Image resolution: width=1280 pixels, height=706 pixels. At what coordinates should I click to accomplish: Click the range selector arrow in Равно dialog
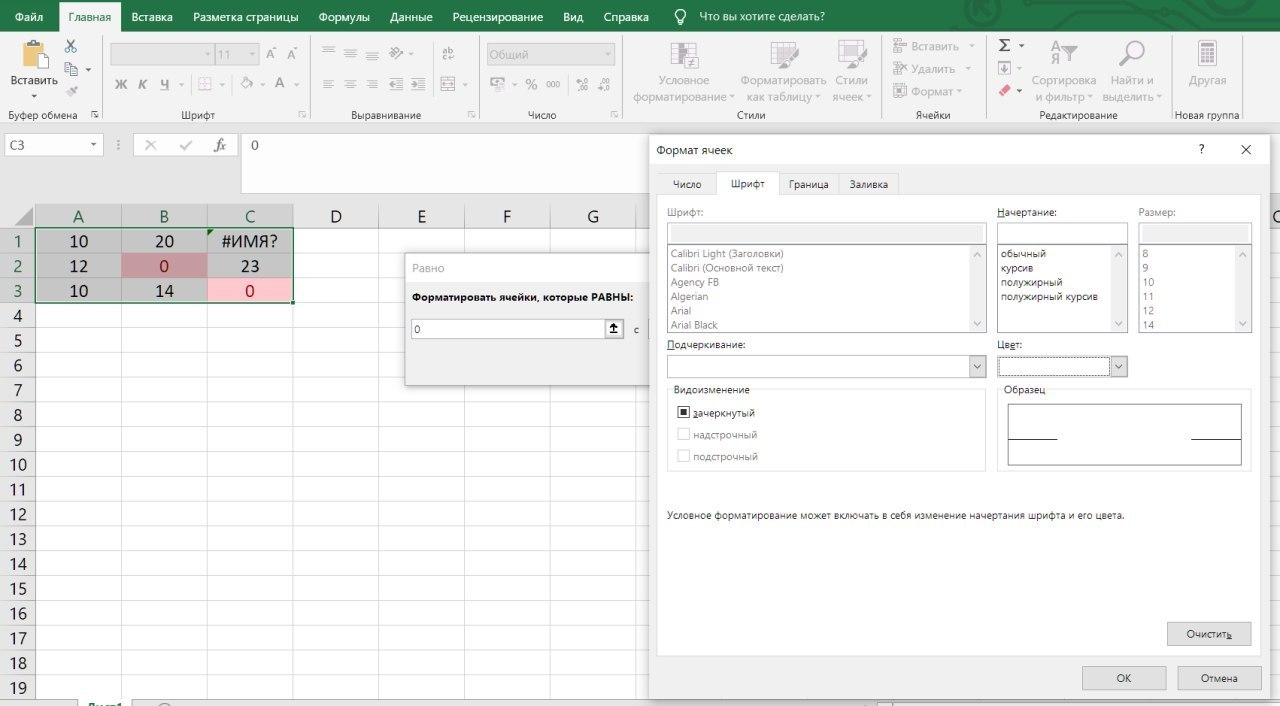(614, 329)
